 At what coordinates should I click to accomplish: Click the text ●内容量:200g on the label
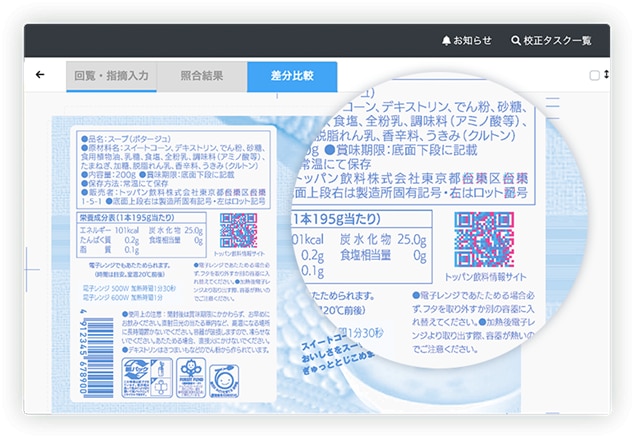coord(108,175)
